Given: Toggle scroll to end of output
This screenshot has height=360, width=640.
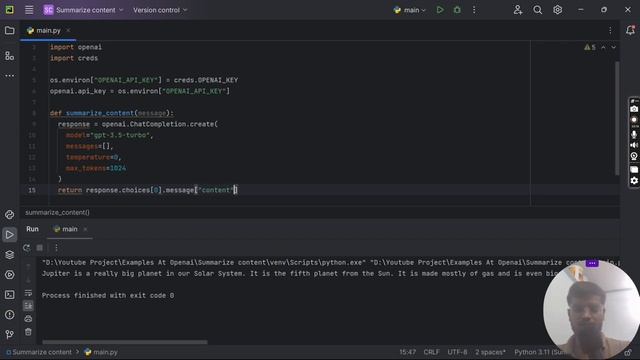Looking at the screenshot, I should (28, 306).
